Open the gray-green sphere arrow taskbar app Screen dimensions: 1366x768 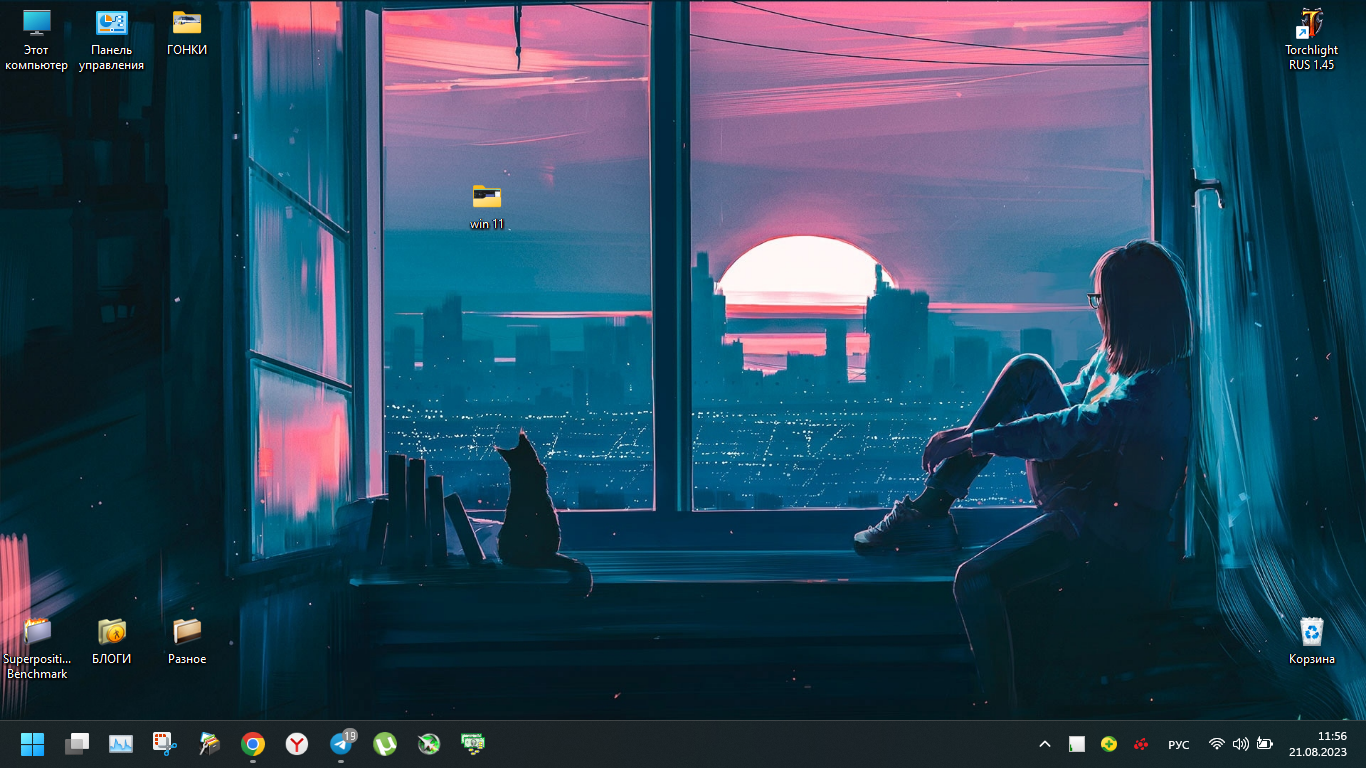click(x=429, y=744)
